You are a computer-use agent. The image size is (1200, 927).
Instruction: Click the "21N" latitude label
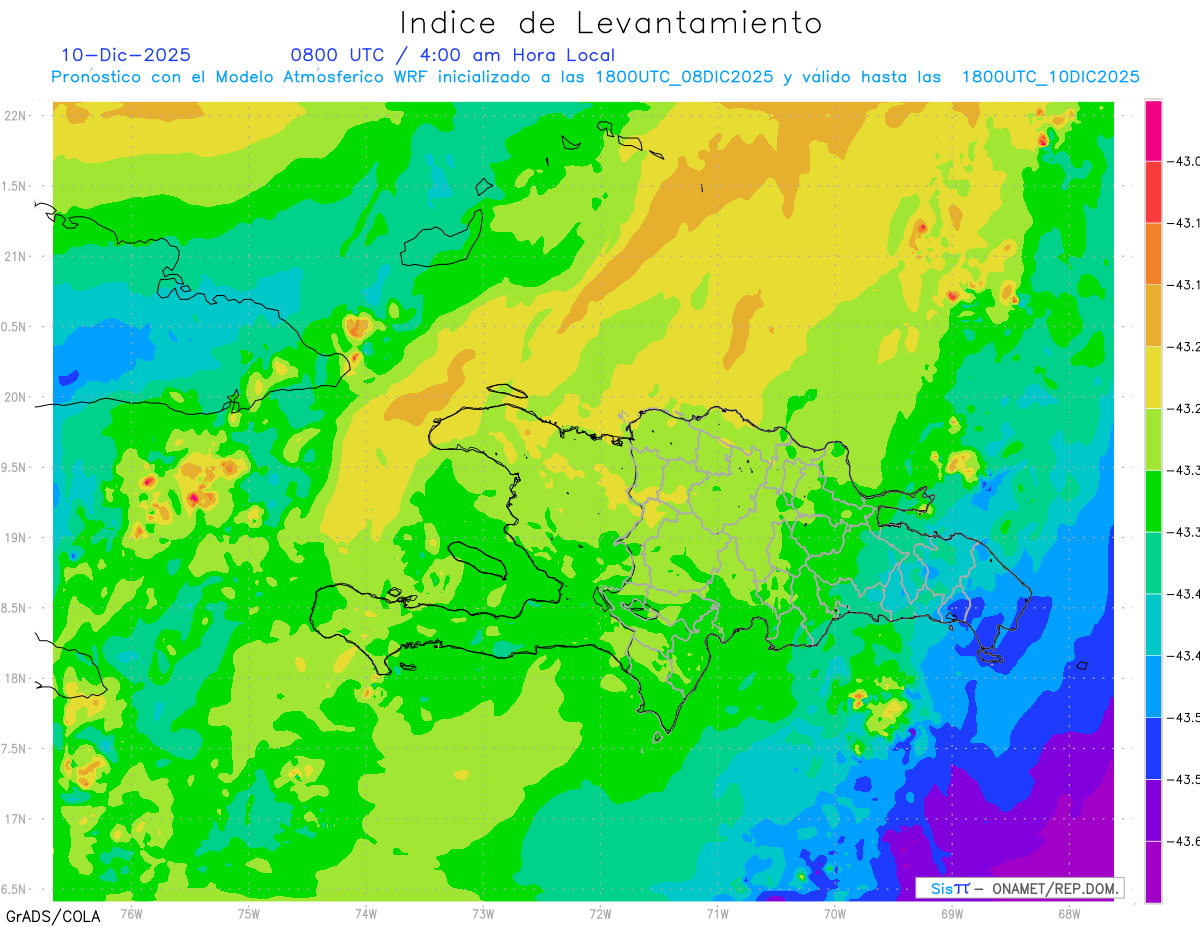[x=15, y=256]
